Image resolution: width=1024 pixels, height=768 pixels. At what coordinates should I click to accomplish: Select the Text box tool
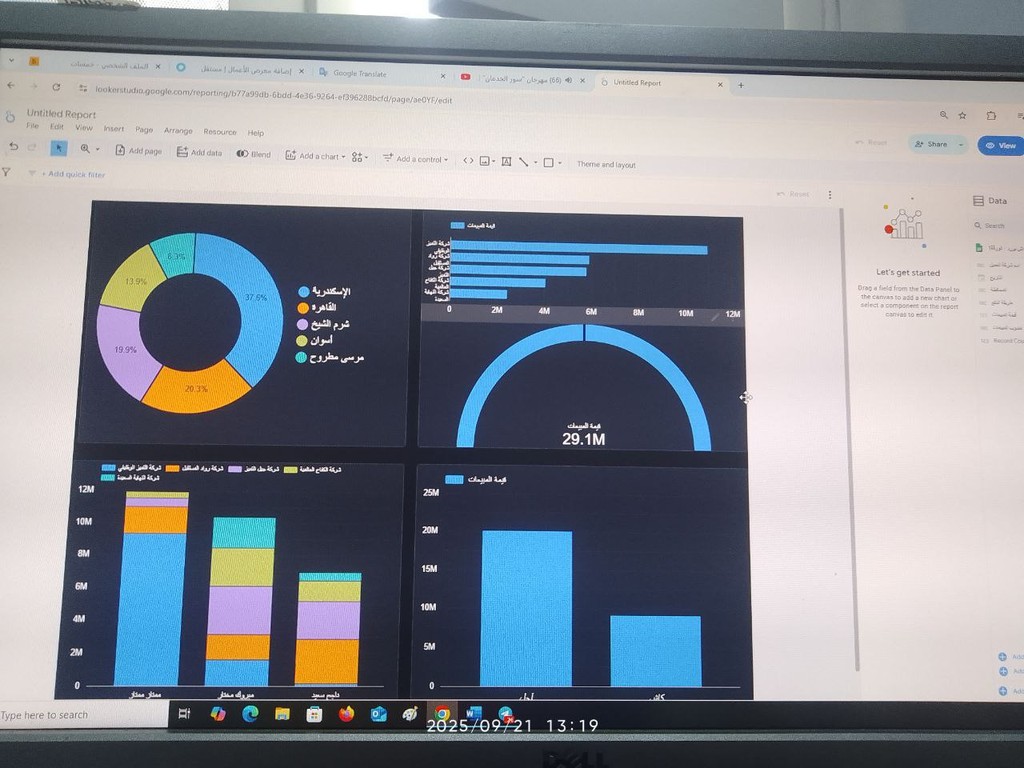[506, 161]
